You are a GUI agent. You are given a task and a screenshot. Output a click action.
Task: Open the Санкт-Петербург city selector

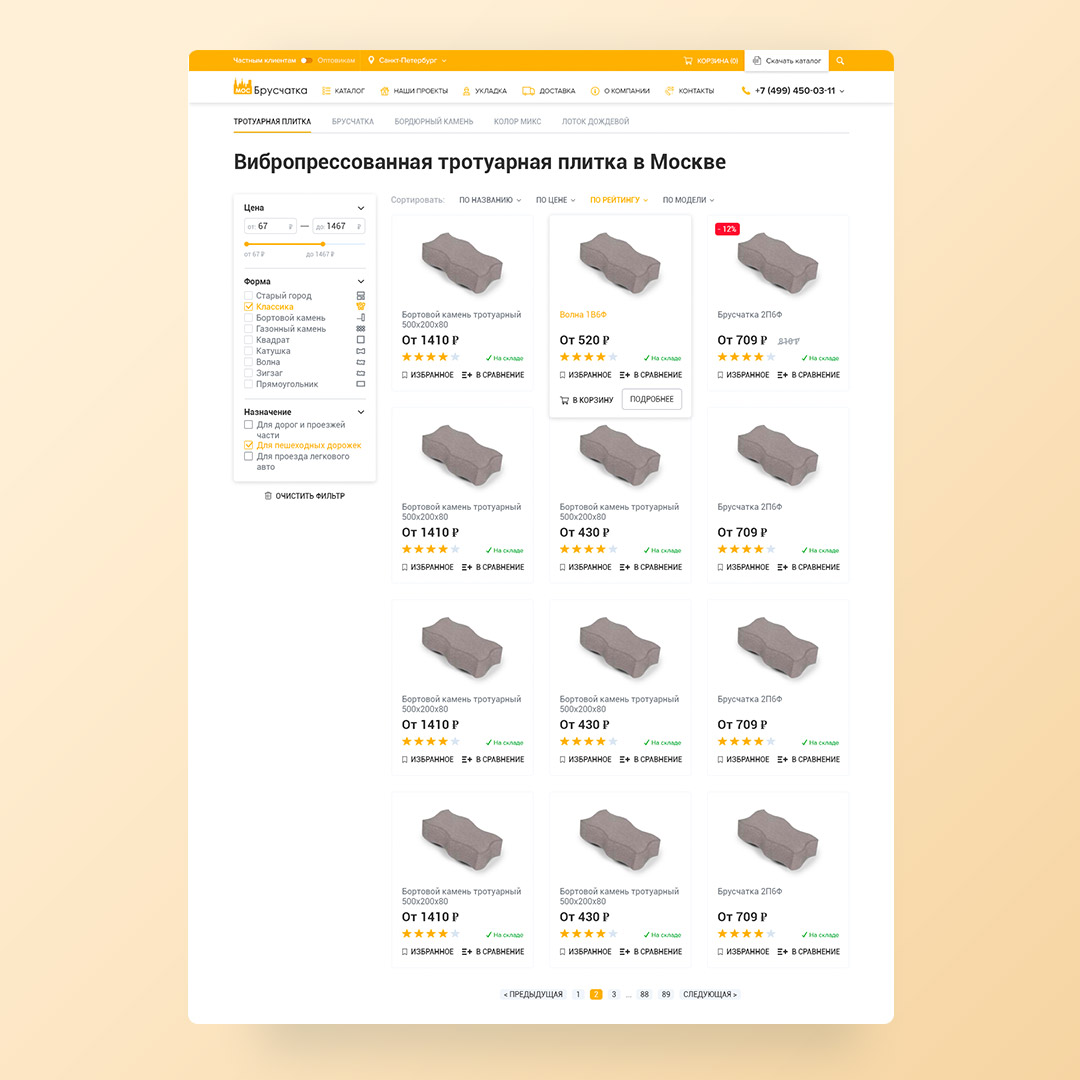[x=407, y=61]
